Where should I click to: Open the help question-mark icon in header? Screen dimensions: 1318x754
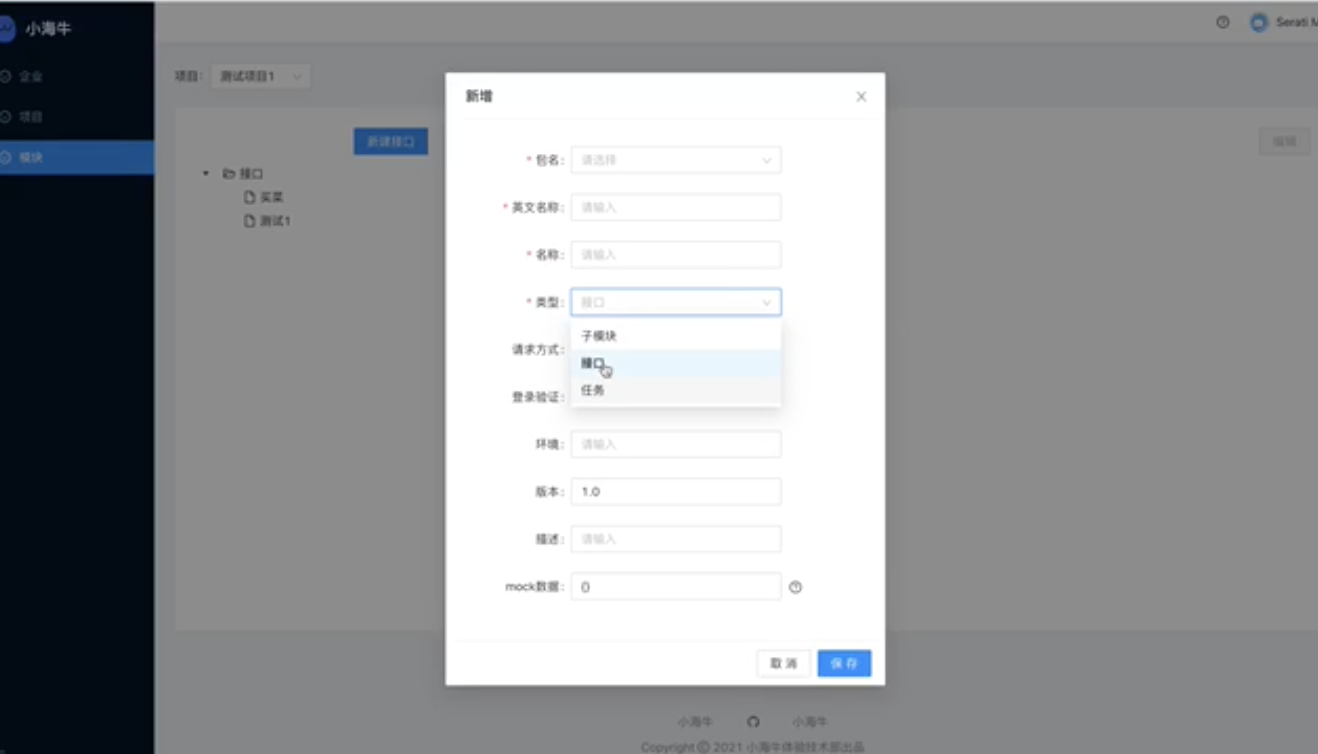pos(1222,22)
